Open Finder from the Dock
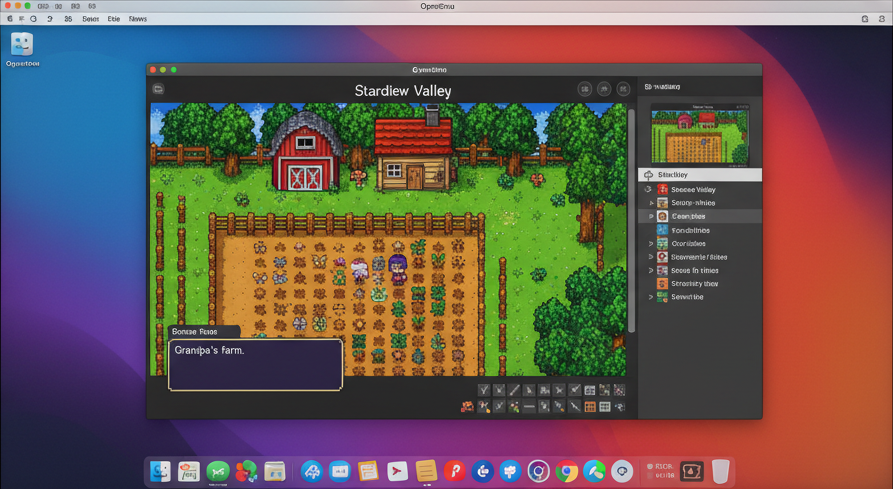 coord(160,471)
